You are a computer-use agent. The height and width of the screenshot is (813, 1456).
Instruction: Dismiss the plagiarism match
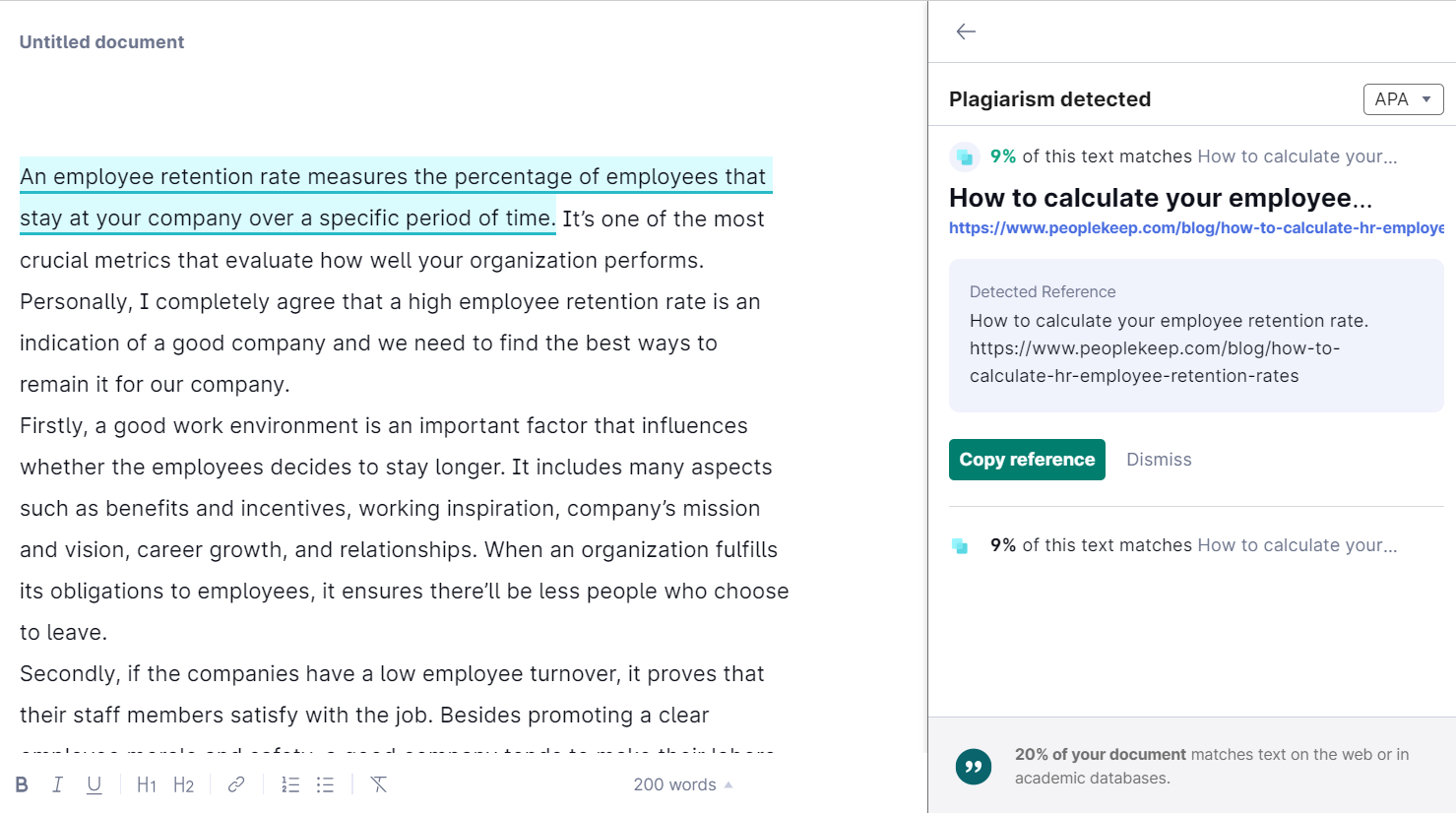pos(1159,460)
